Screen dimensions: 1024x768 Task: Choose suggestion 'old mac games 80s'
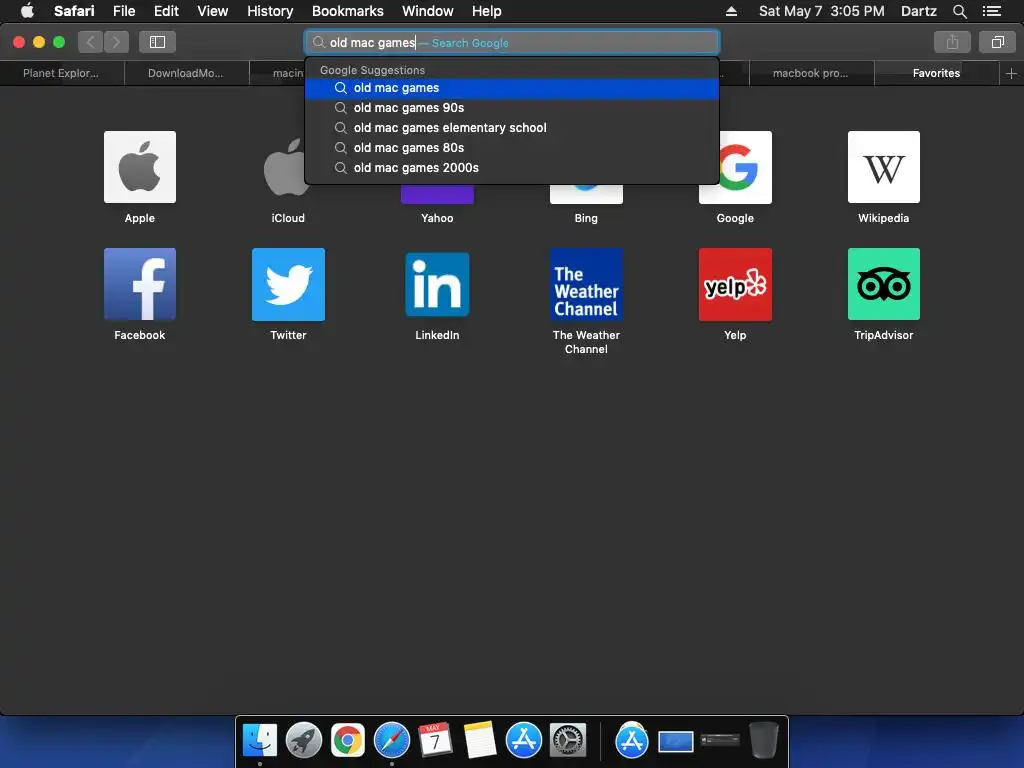point(512,148)
